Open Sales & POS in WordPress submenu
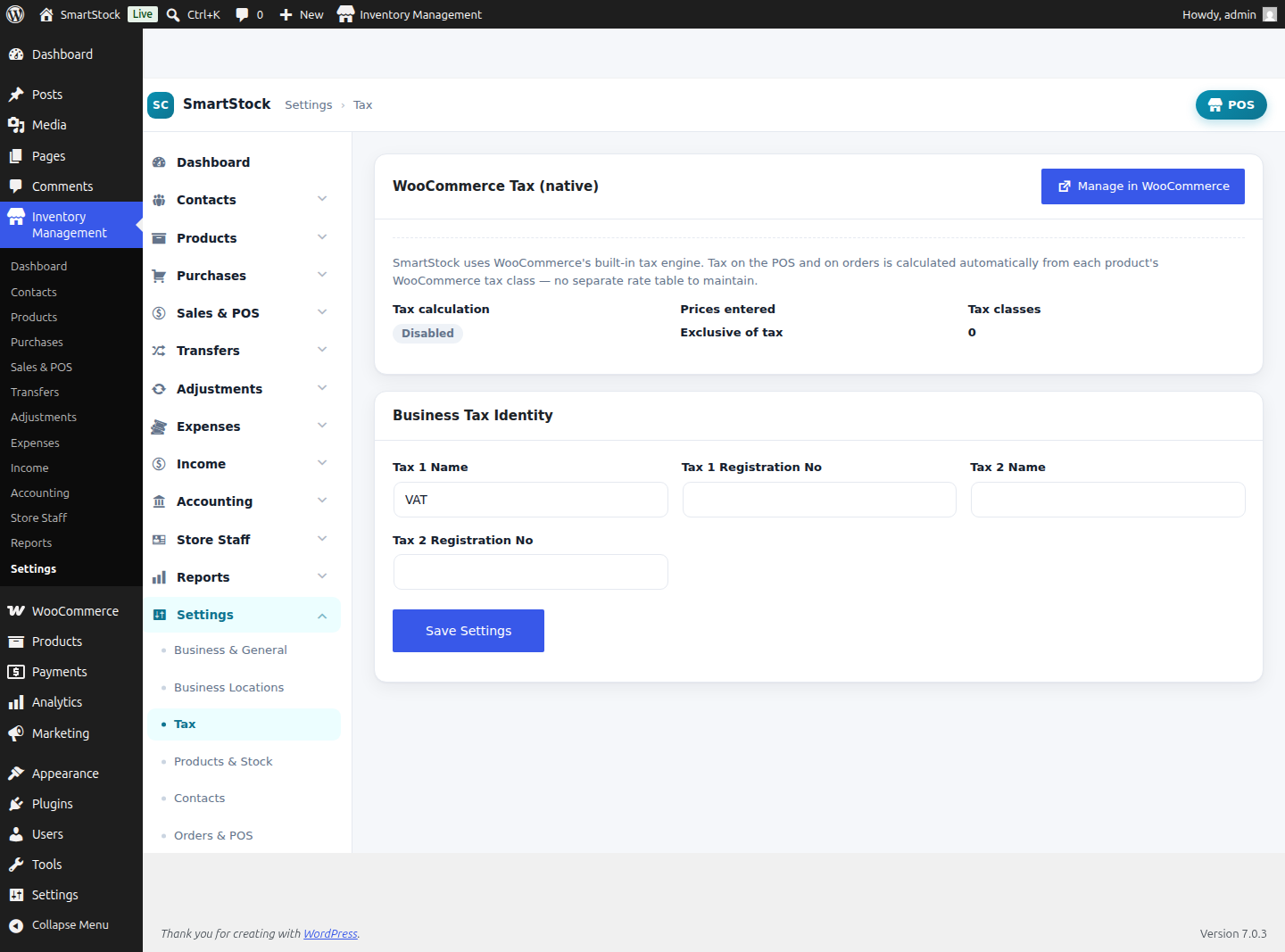The height and width of the screenshot is (952, 1285). coord(41,368)
